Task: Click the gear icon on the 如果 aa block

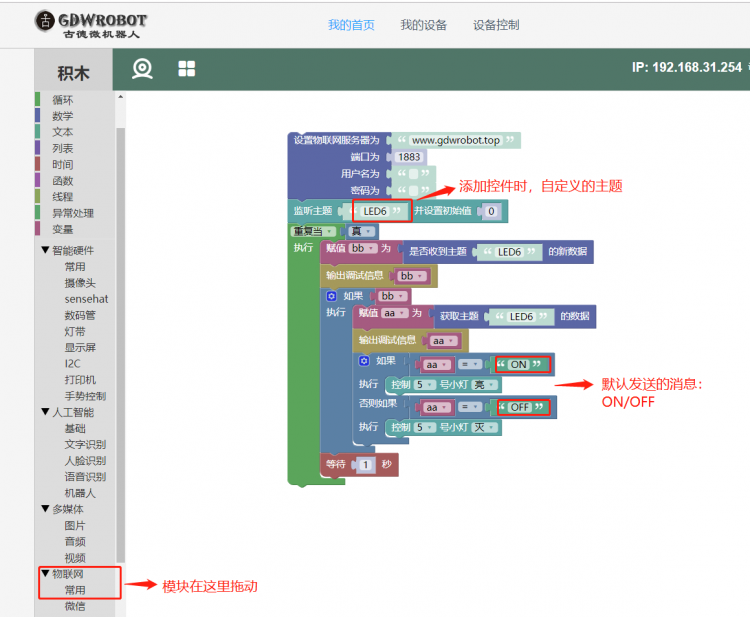Action: tap(364, 361)
